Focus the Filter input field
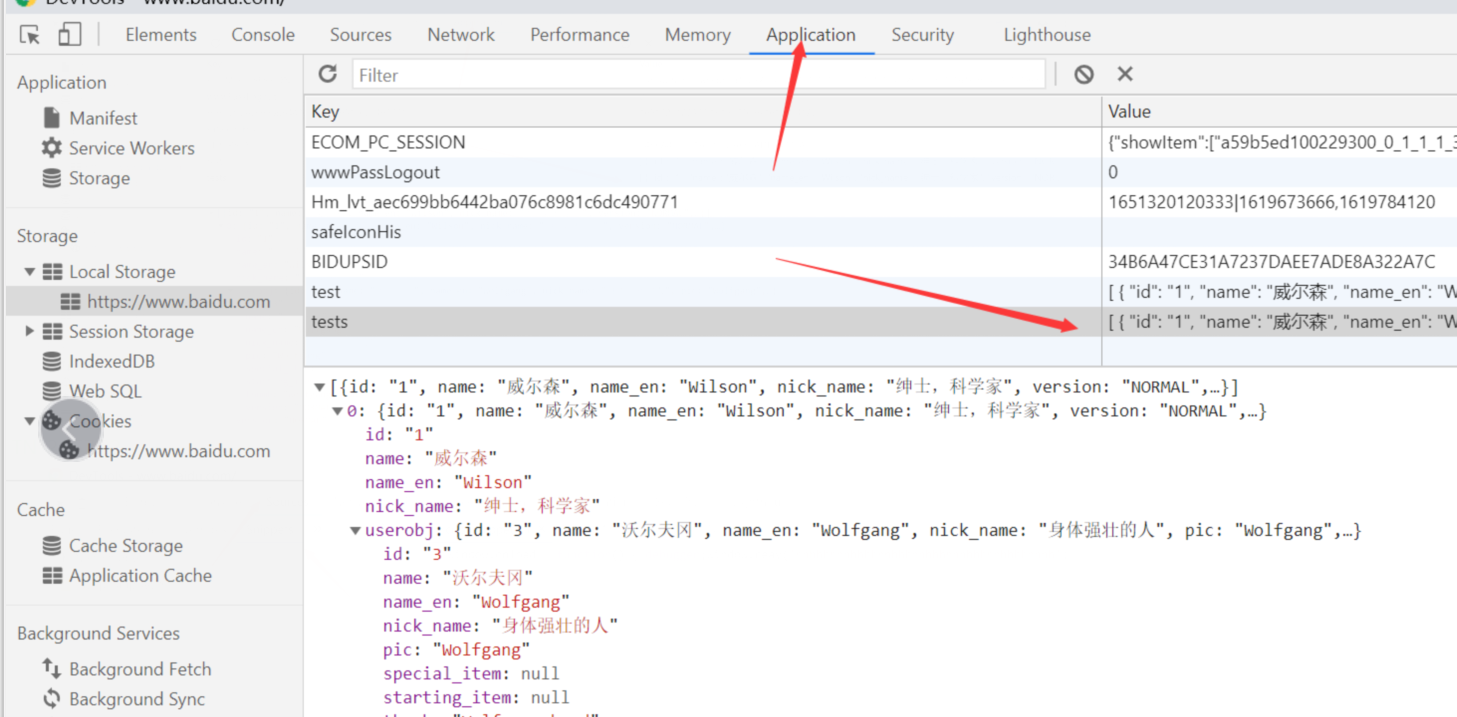Viewport: 1457px width, 717px height. coord(699,75)
